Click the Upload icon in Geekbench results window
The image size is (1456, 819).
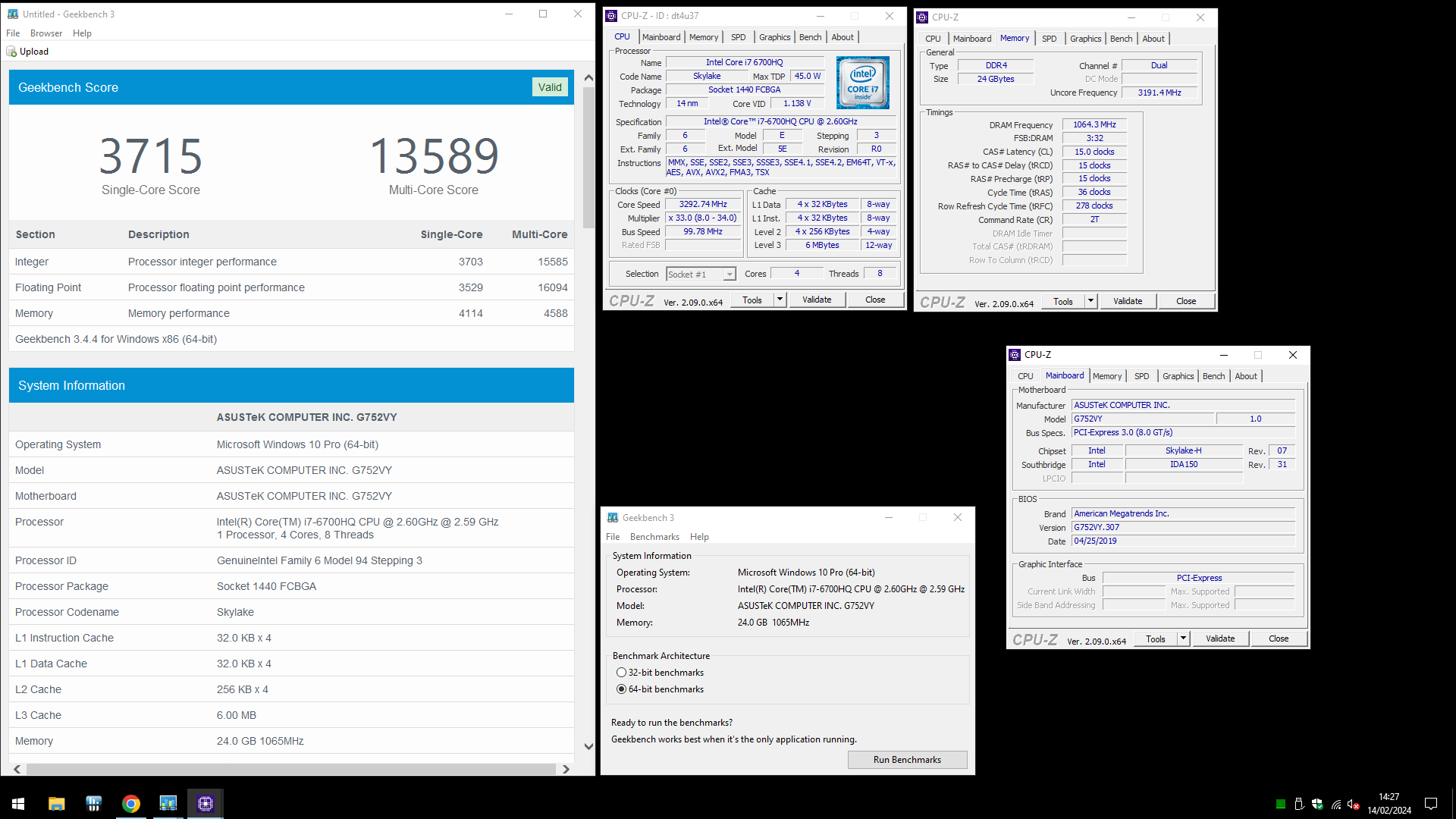click(x=11, y=52)
